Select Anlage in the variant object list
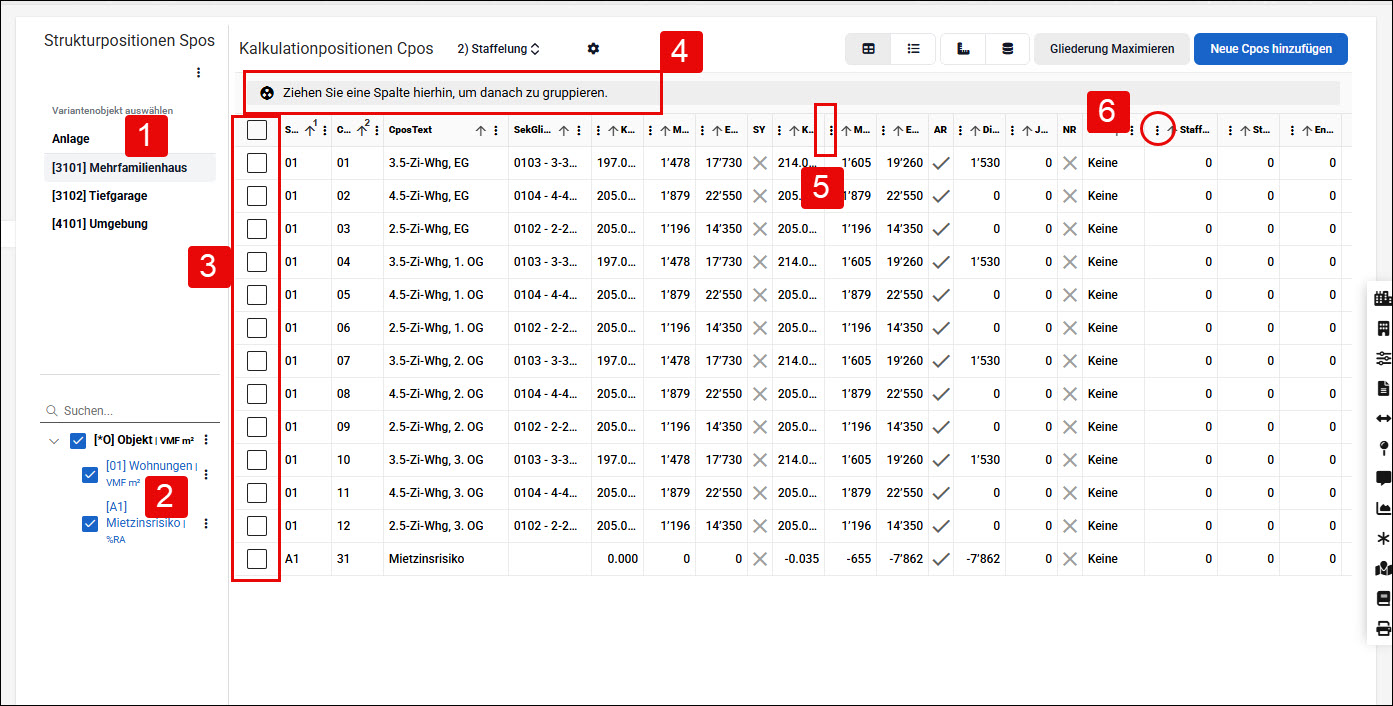Image resolution: width=1393 pixels, height=706 pixels. [71, 139]
